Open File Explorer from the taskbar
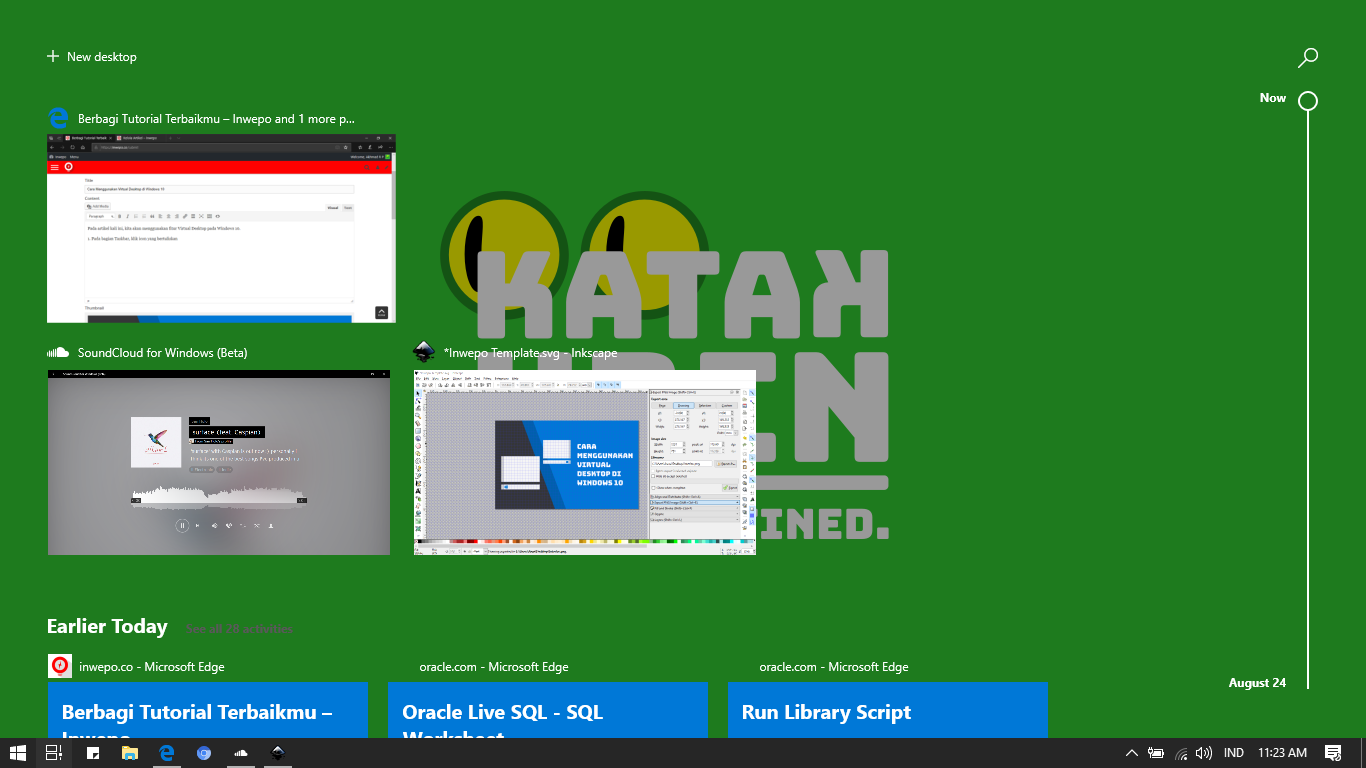 [129, 753]
